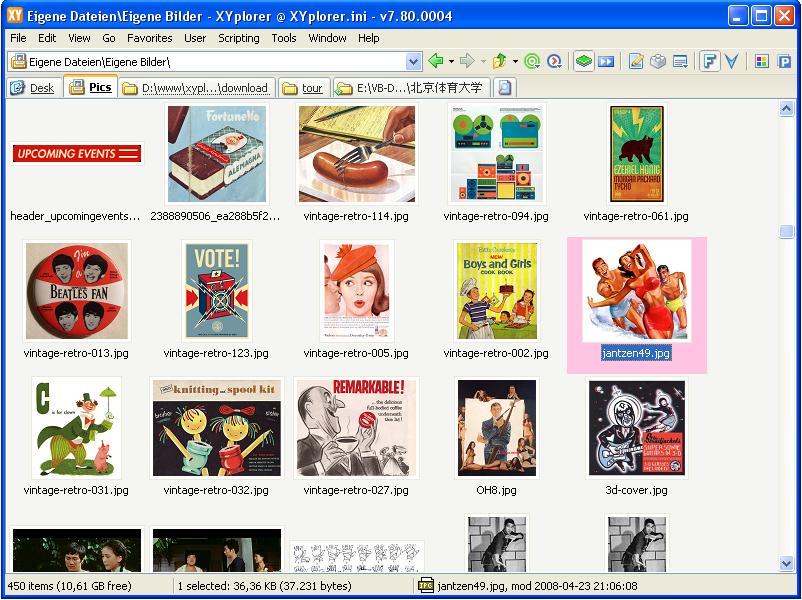Switch to the Desk tab
802x600 pixels.
33,88
